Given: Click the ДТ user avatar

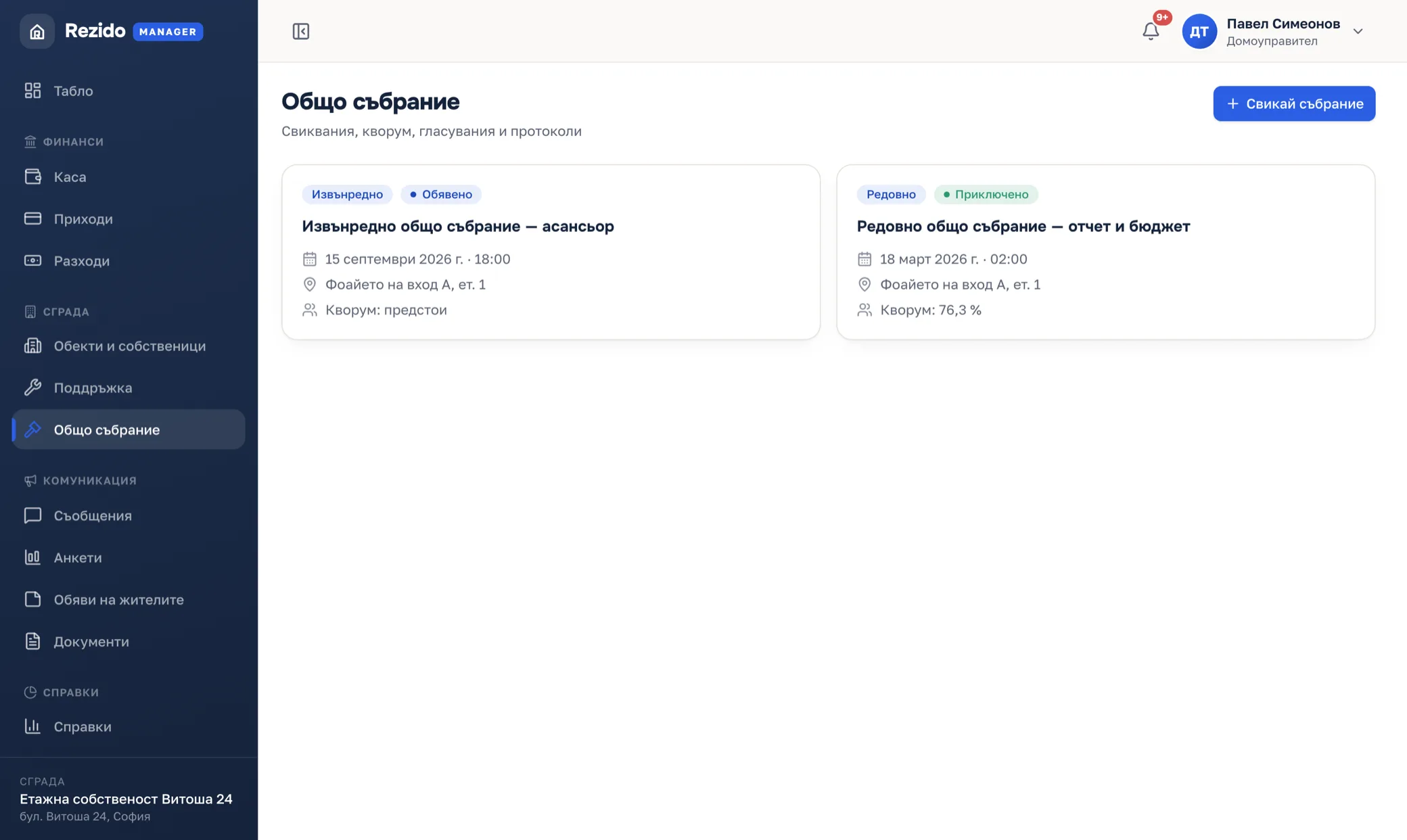Looking at the screenshot, I should [1199, 31].
